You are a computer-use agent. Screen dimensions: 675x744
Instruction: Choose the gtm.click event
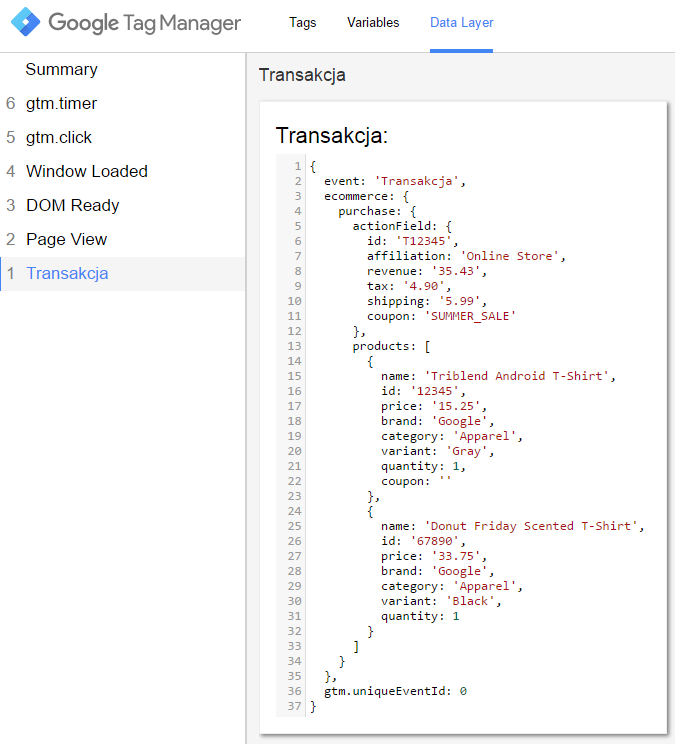click(59, 138)
